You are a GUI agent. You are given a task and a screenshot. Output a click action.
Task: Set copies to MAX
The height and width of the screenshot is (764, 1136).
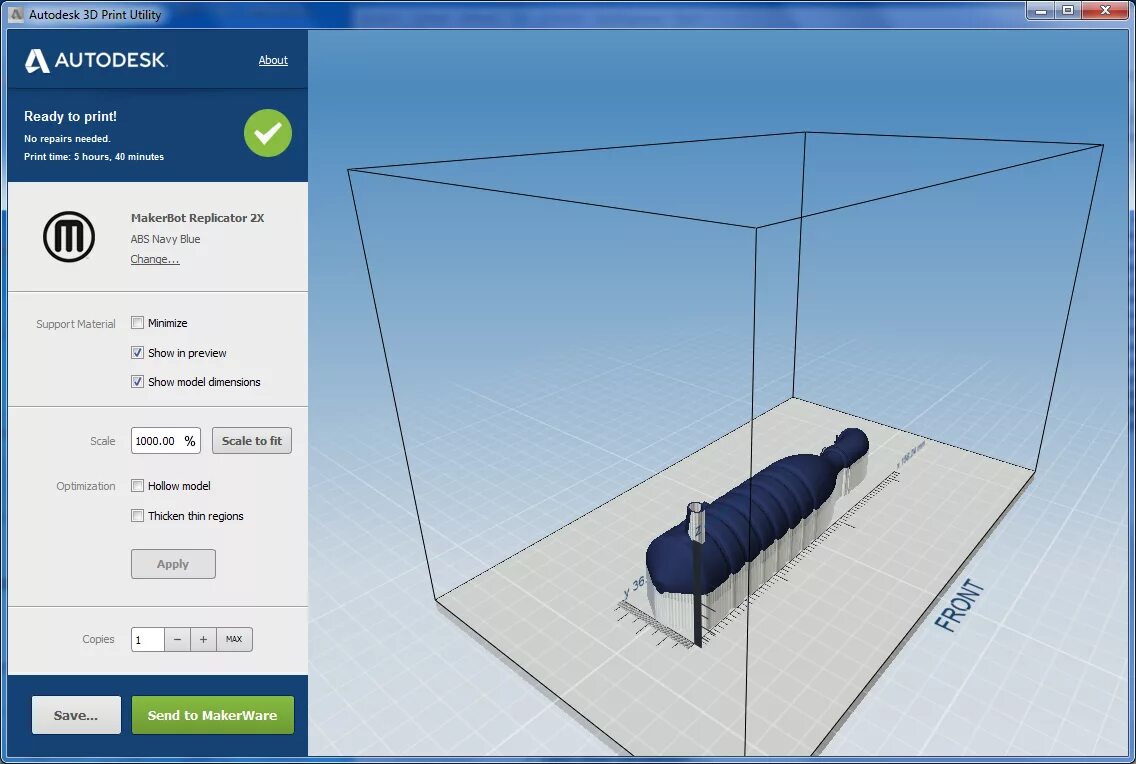click(x=234, y=639)
